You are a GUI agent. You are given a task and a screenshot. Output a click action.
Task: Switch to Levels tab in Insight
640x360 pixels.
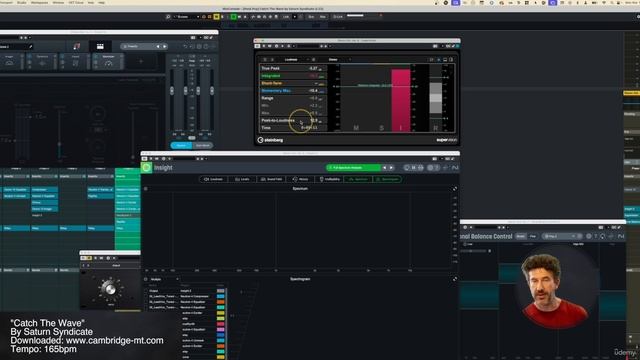242,179
